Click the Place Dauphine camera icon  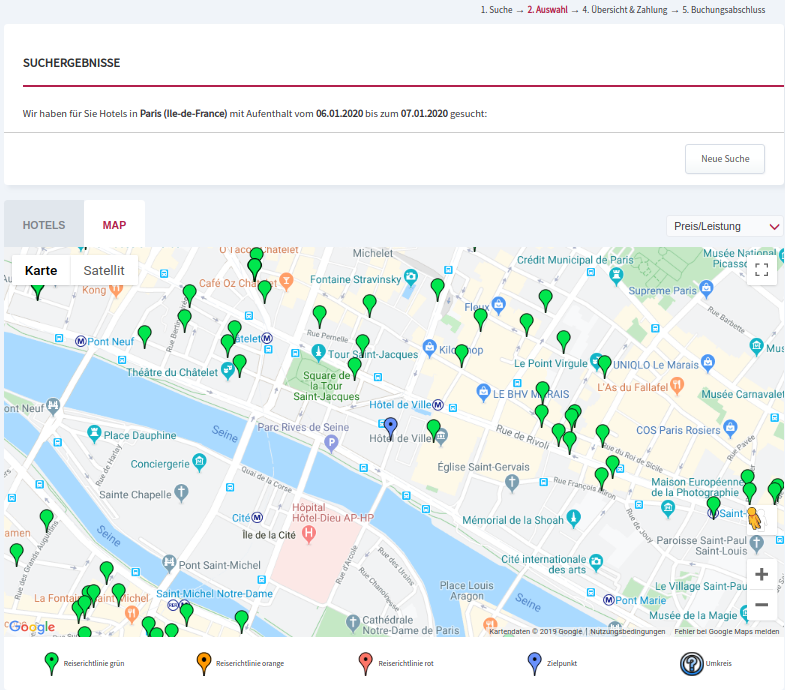94,433
